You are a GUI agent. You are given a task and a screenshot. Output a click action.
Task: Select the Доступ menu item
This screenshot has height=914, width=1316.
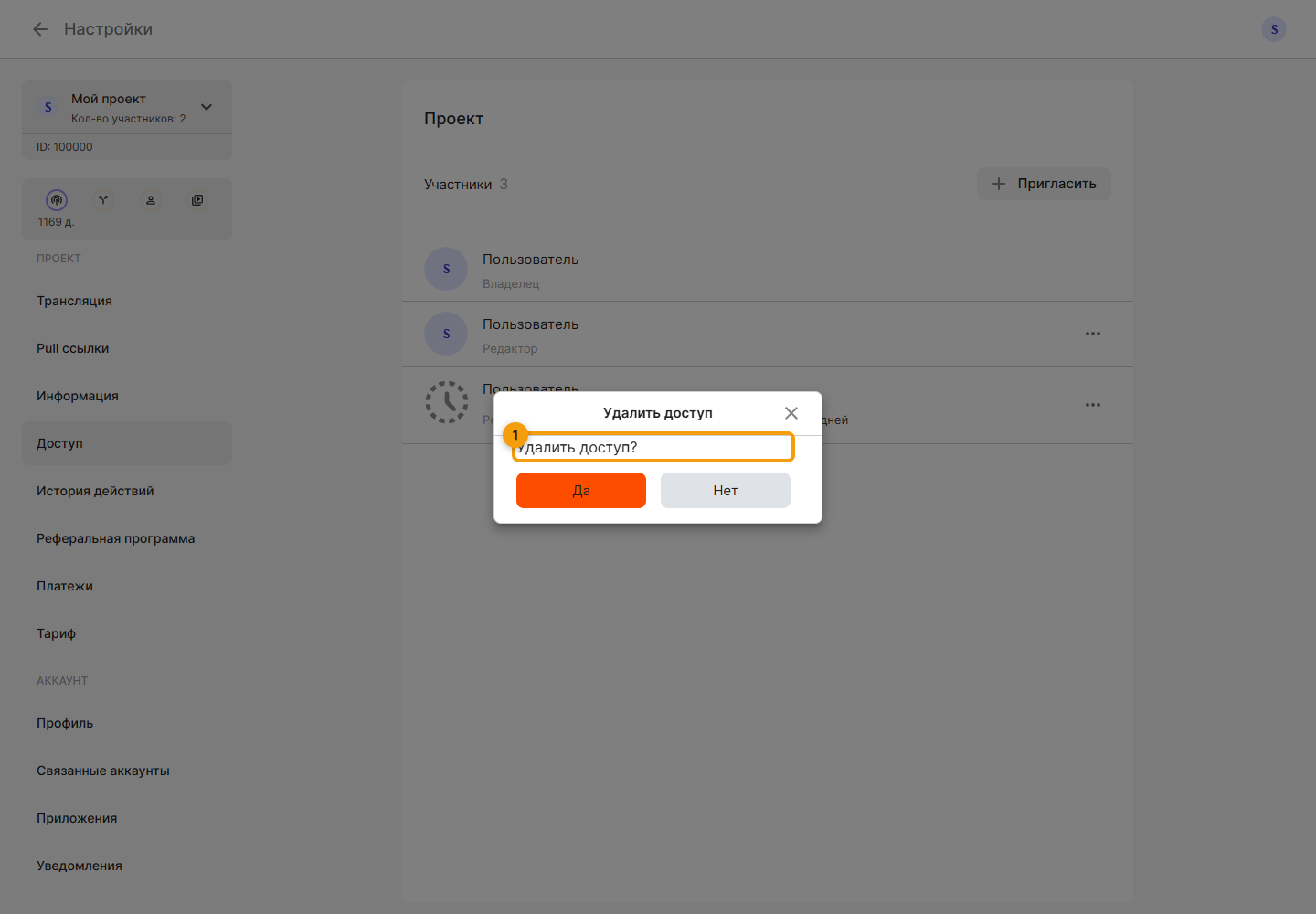tap(127, 443)
